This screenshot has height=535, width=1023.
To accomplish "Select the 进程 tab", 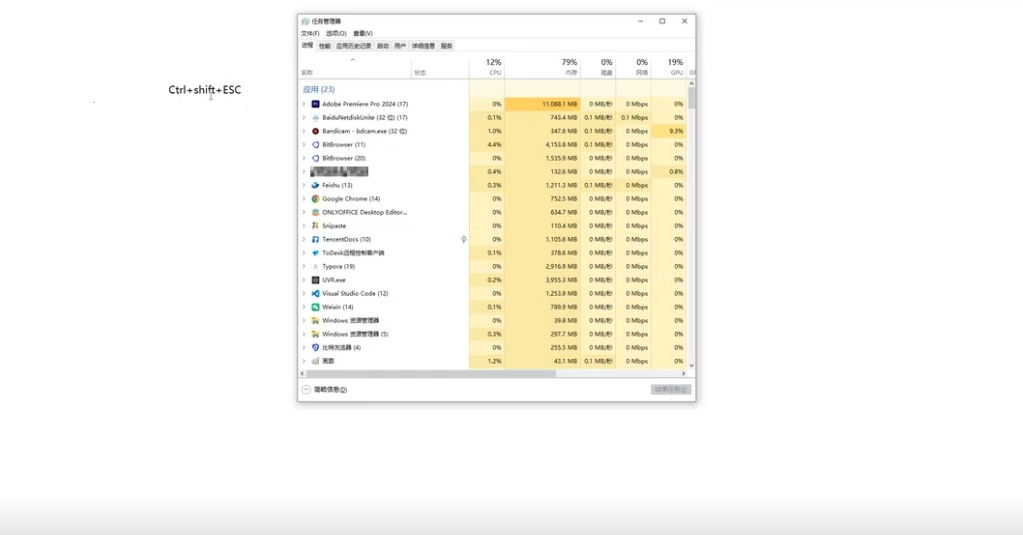I will pyautogui.click(x=307, y=46).
